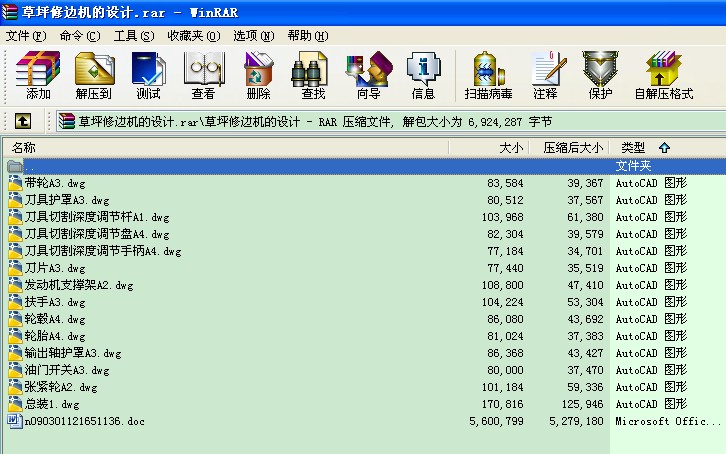Sort by 类型 column header
726x454 pixels.
tap(668, 148)
